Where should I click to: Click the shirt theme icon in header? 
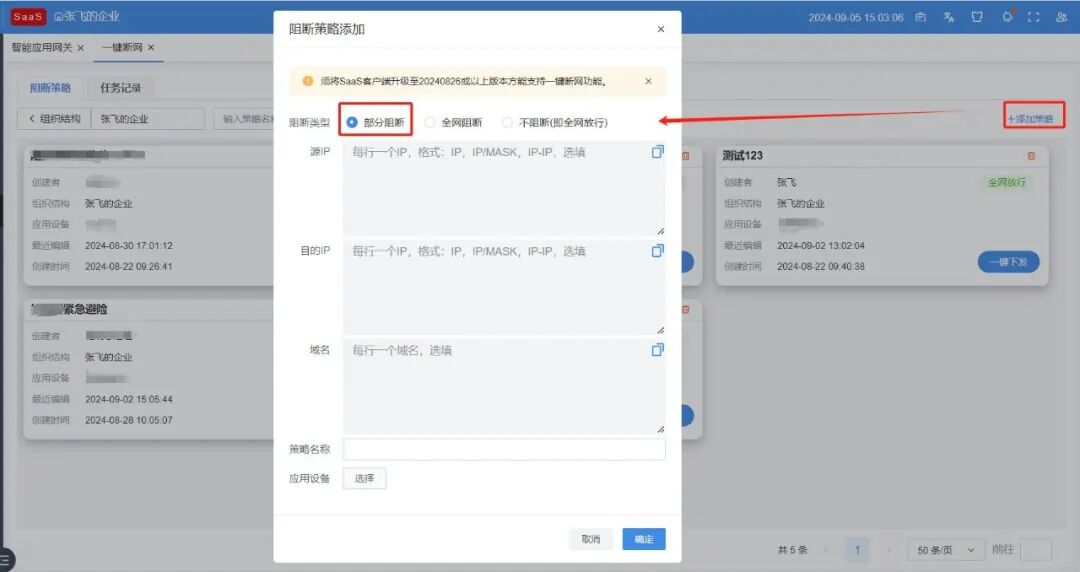pos(977,17)
